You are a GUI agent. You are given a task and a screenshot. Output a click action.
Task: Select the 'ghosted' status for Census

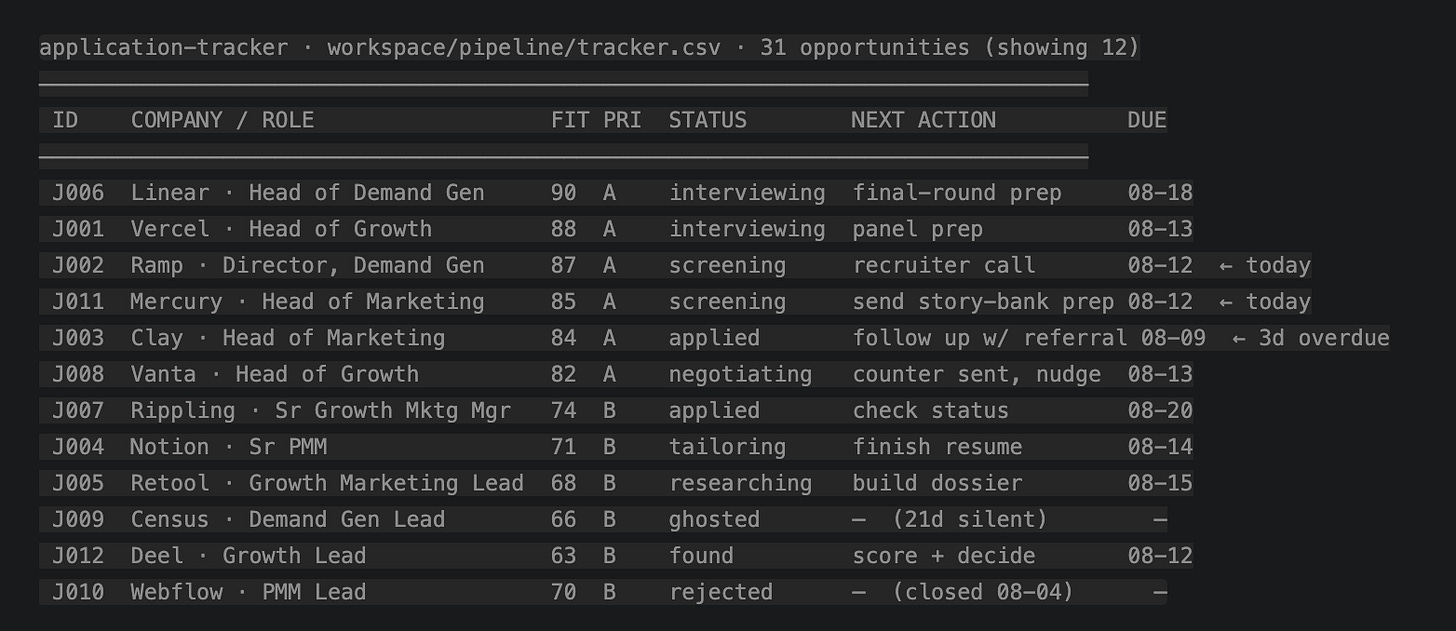(715, 519)
